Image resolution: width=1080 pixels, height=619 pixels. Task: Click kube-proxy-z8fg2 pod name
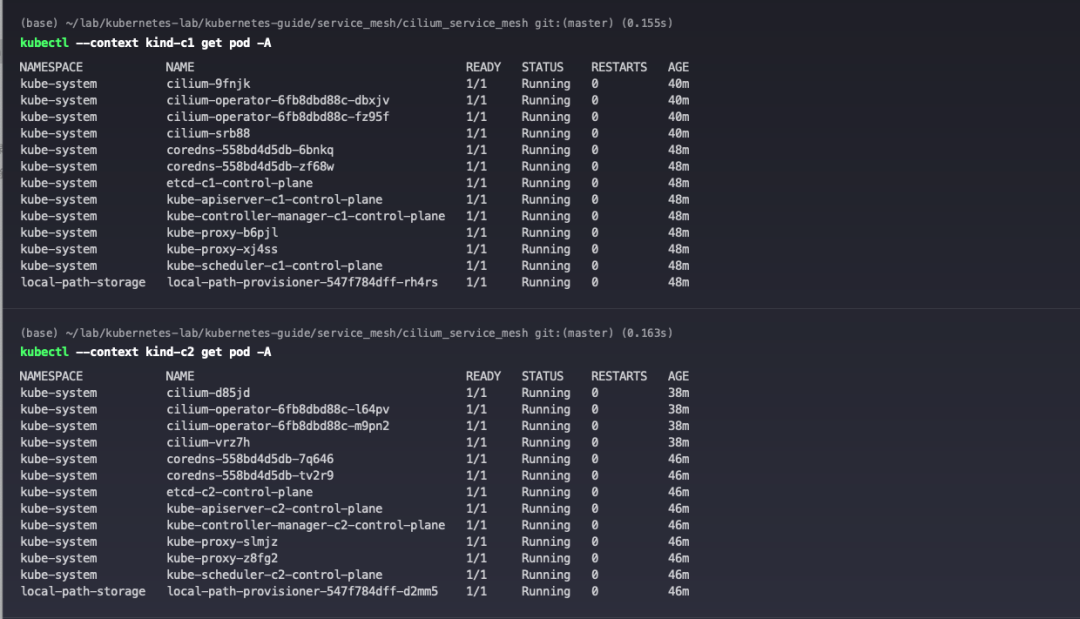(222, 558)
